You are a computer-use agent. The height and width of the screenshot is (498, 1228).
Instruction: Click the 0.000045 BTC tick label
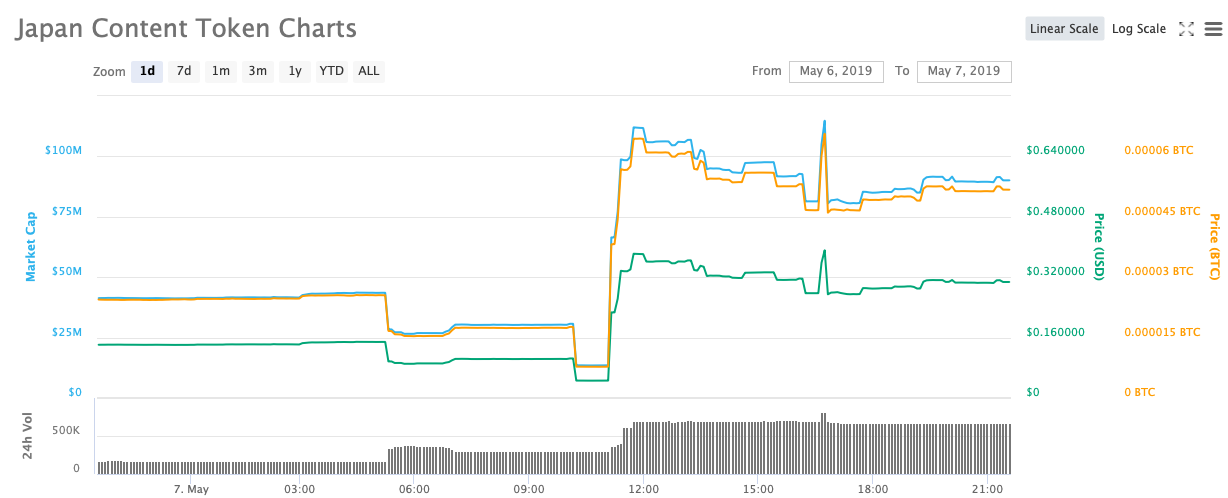coord(1162,211)
